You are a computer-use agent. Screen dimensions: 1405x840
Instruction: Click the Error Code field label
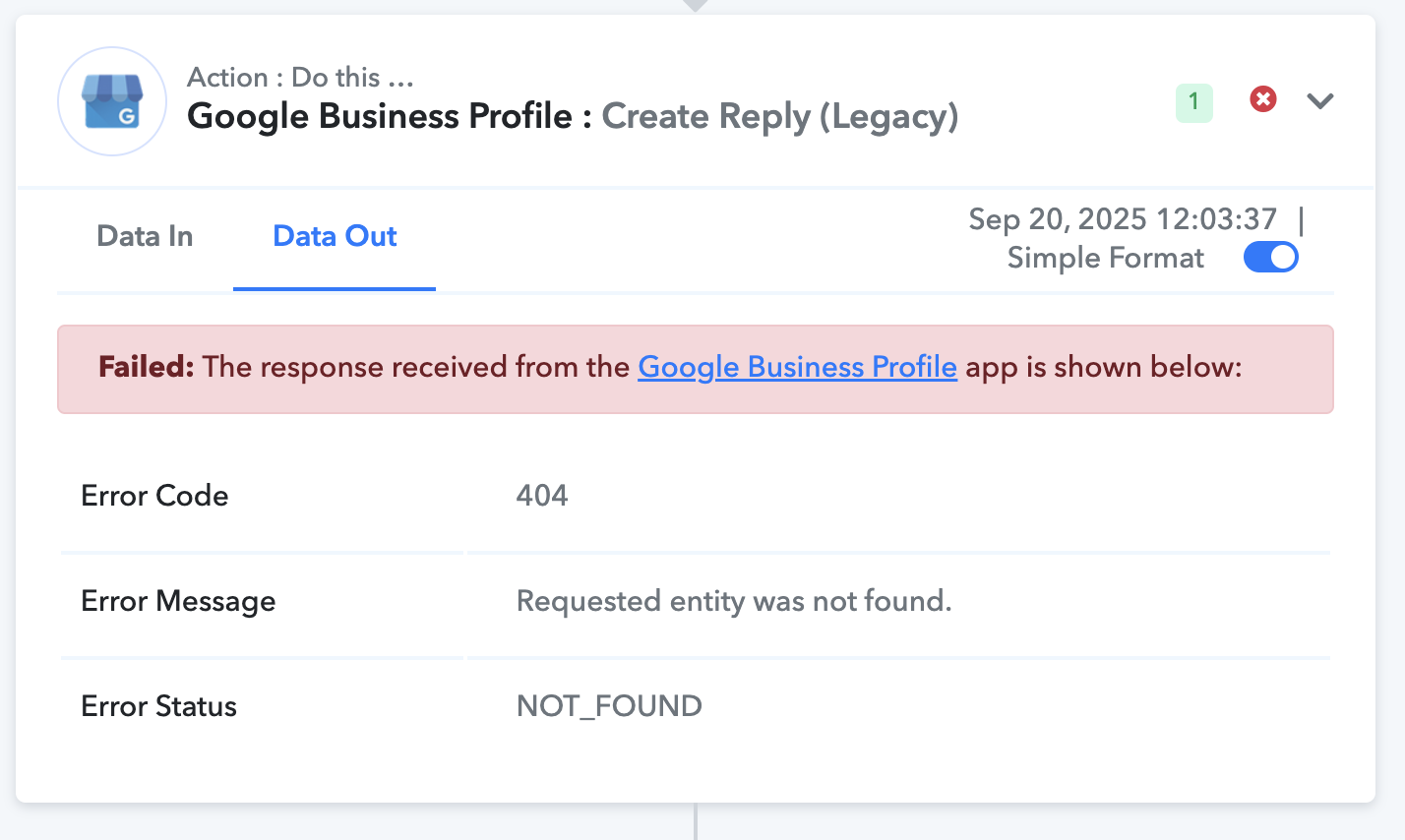tap(154, 495)
